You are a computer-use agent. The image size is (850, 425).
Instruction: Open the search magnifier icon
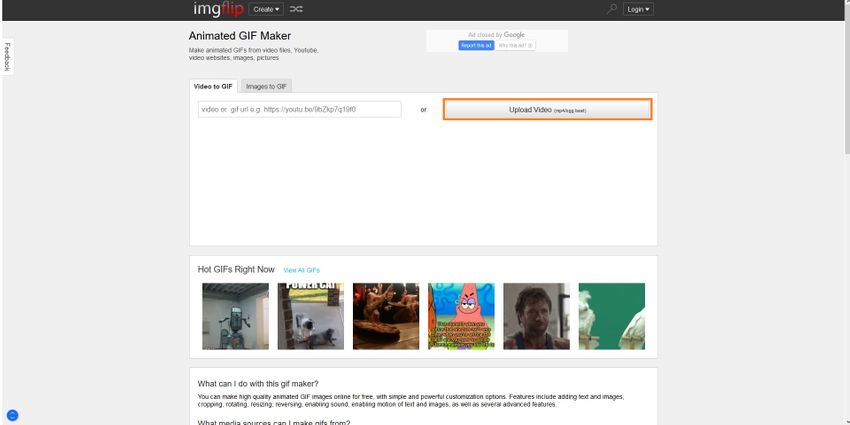pos(611,9)
